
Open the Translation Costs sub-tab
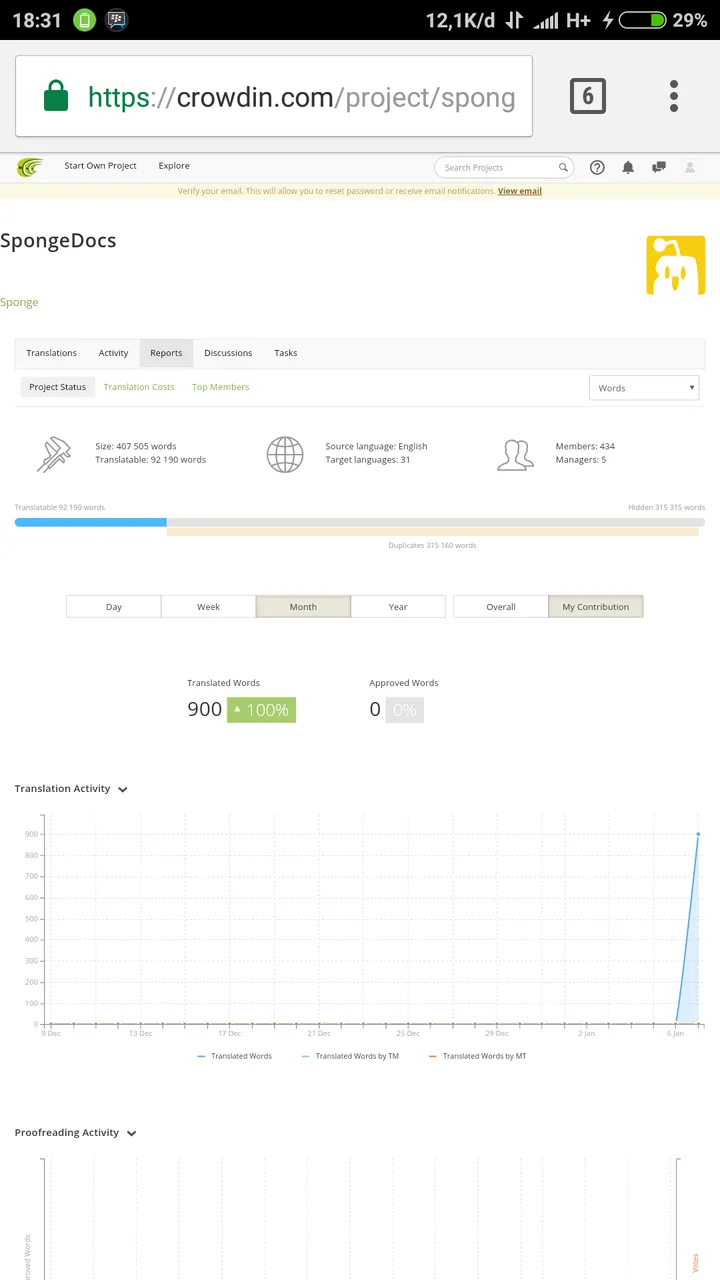139,387
